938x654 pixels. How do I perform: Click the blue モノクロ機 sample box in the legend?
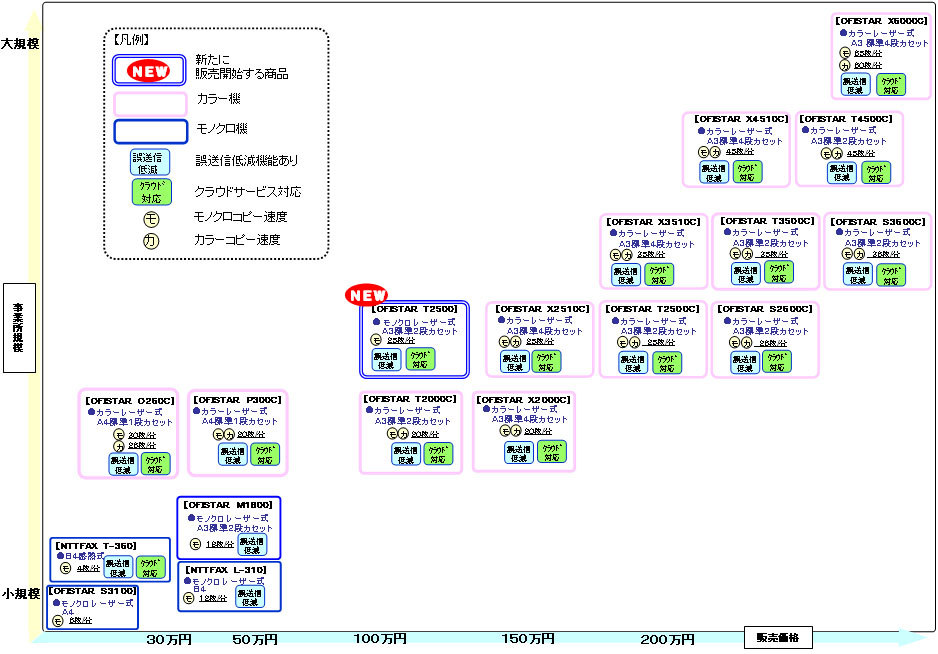(150, 132)
